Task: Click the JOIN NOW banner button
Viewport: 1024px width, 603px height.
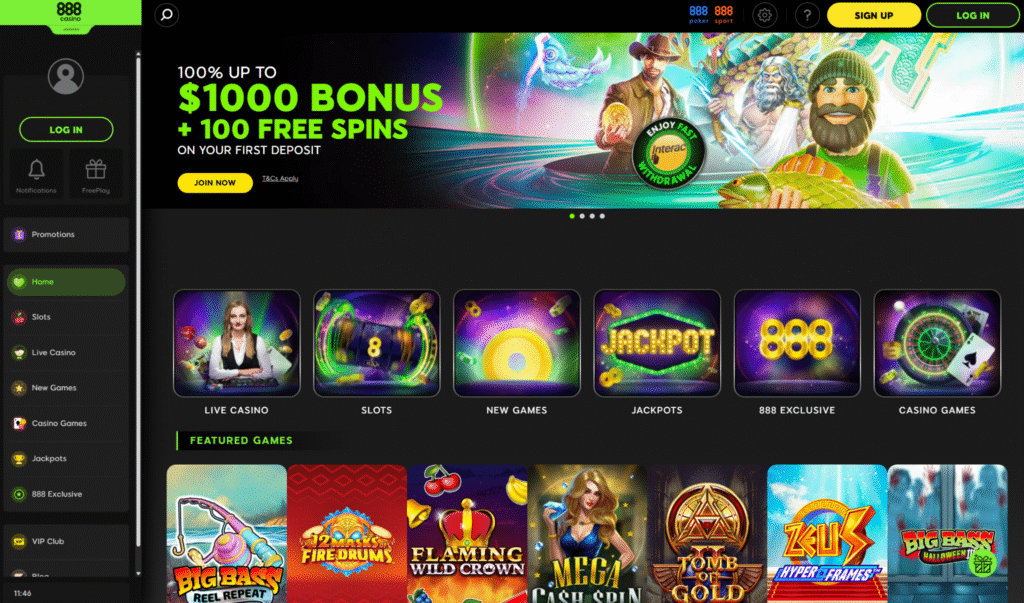Action: pyautogui.click(x=215, y=183)
